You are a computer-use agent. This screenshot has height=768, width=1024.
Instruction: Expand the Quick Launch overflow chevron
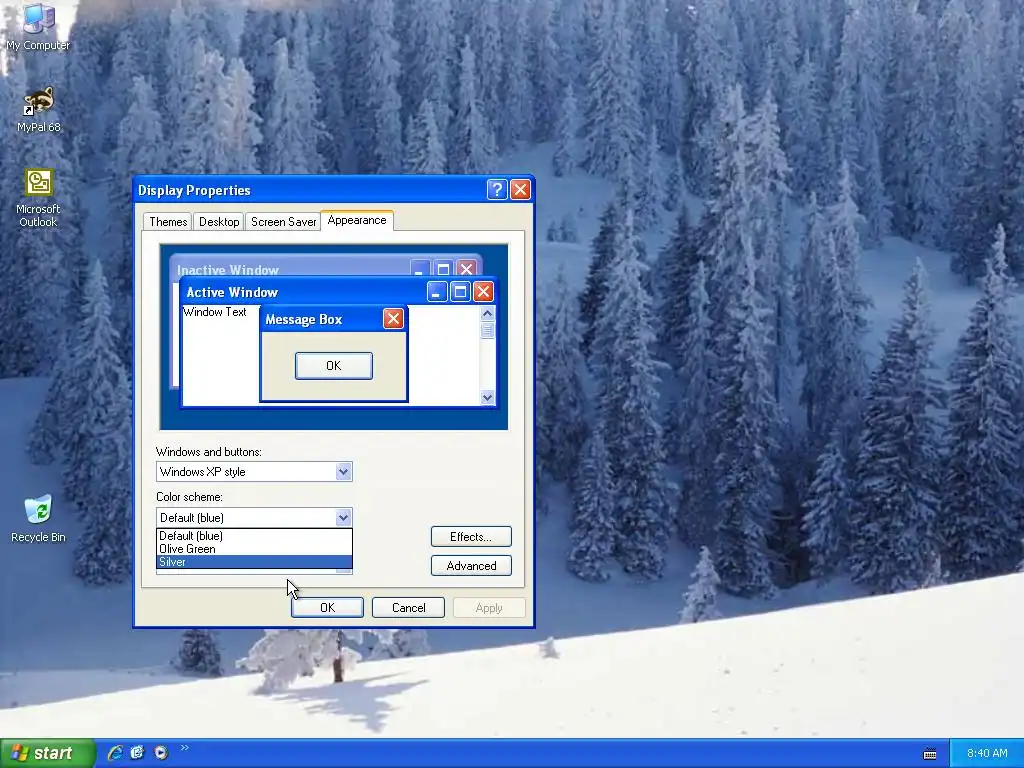(184, 748)
